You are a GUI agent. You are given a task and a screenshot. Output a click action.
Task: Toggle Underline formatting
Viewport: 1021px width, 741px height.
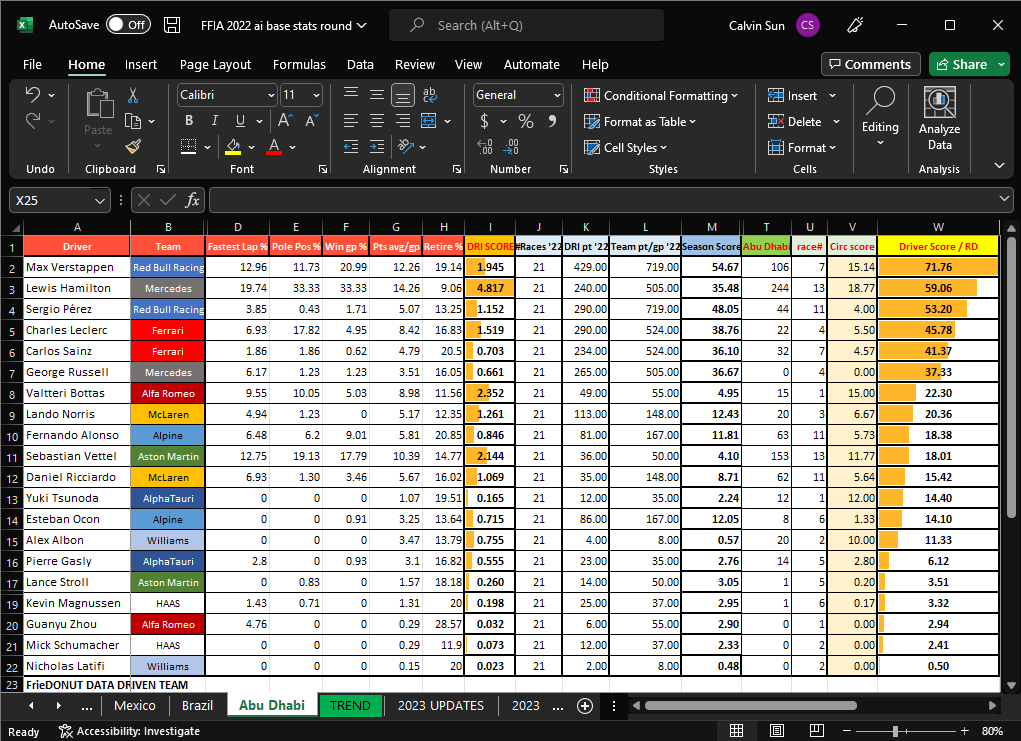click(x=240, y=120)
